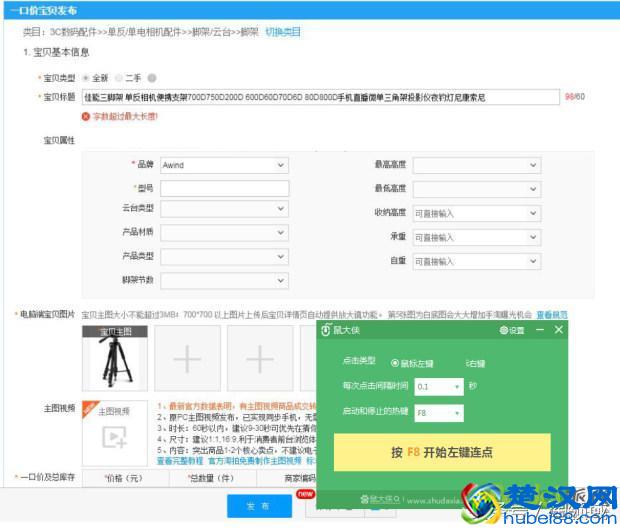Image resolution: width=620 pixels, height=528 pixels.
Task: Minimize the 鼠大侠 window
Action: tap(540, 329)
